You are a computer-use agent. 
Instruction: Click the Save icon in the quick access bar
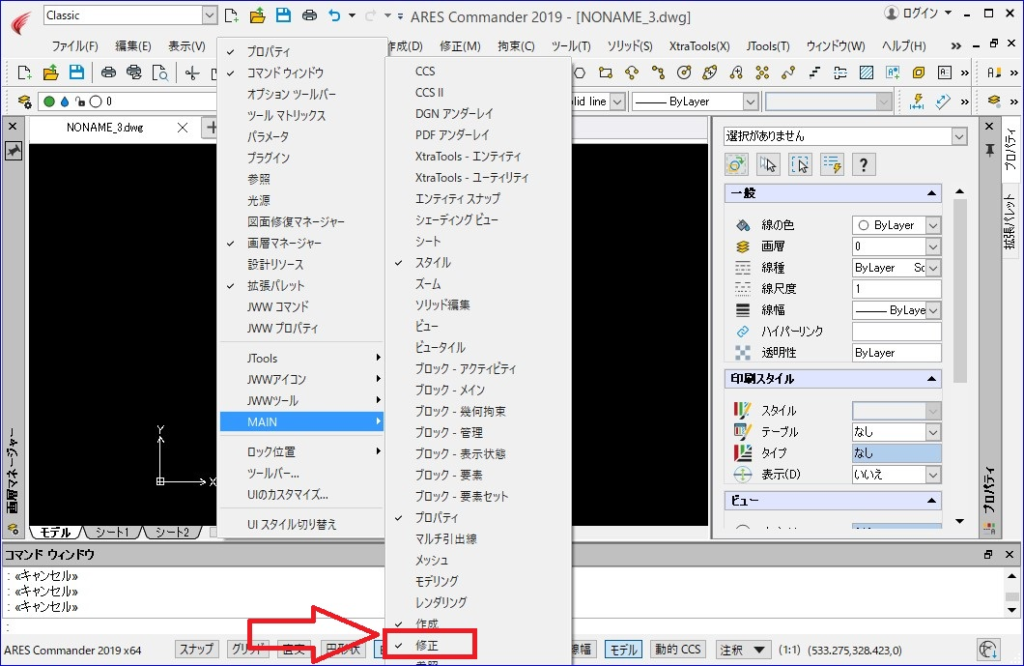(x=283, y=15)
